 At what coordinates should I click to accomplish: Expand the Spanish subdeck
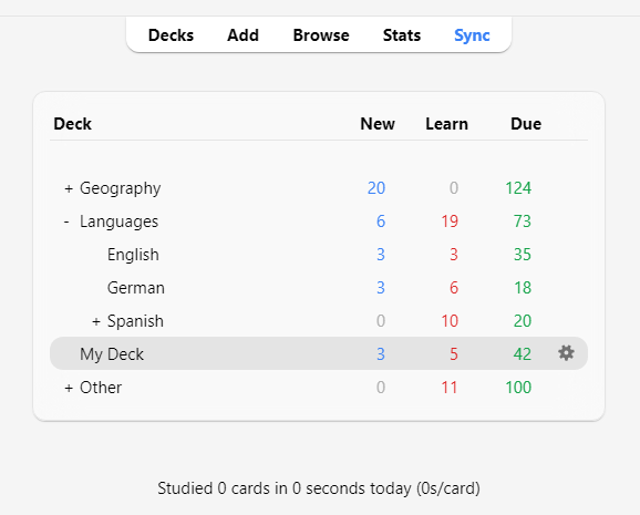click(96, 322)
